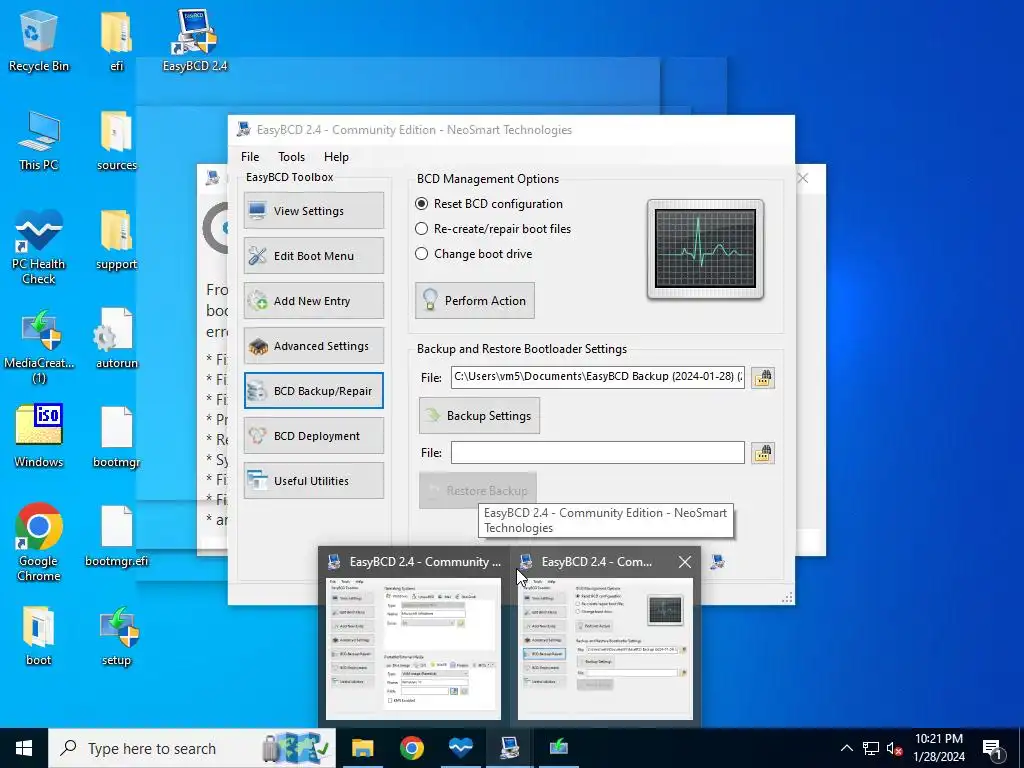Open Useful Utilities in the toolbox
The height and width of the screenshot is (768, 1024).
pyautogui.click(x=313, y=481)
